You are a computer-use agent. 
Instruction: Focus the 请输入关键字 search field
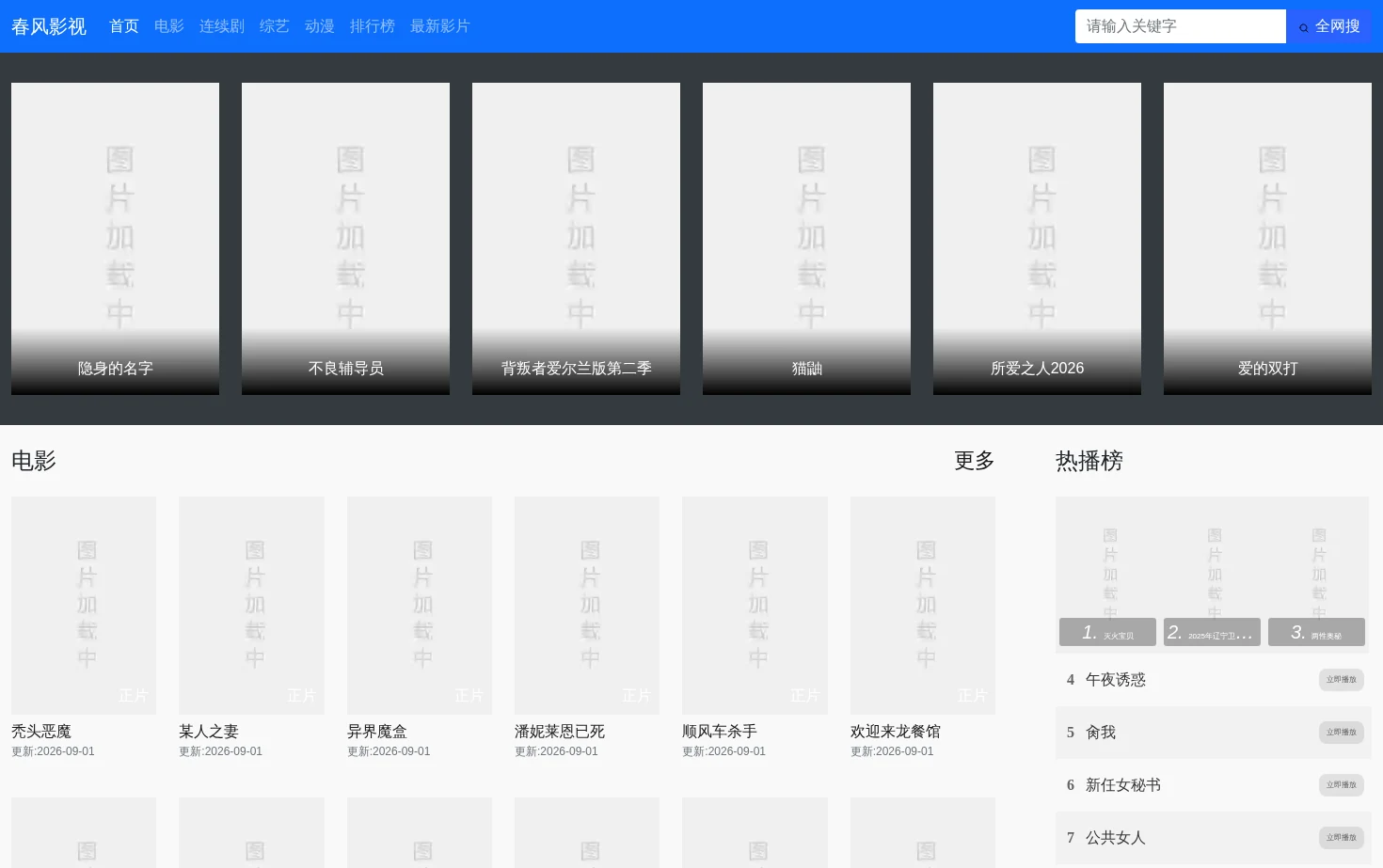(x=1181, y=26)
